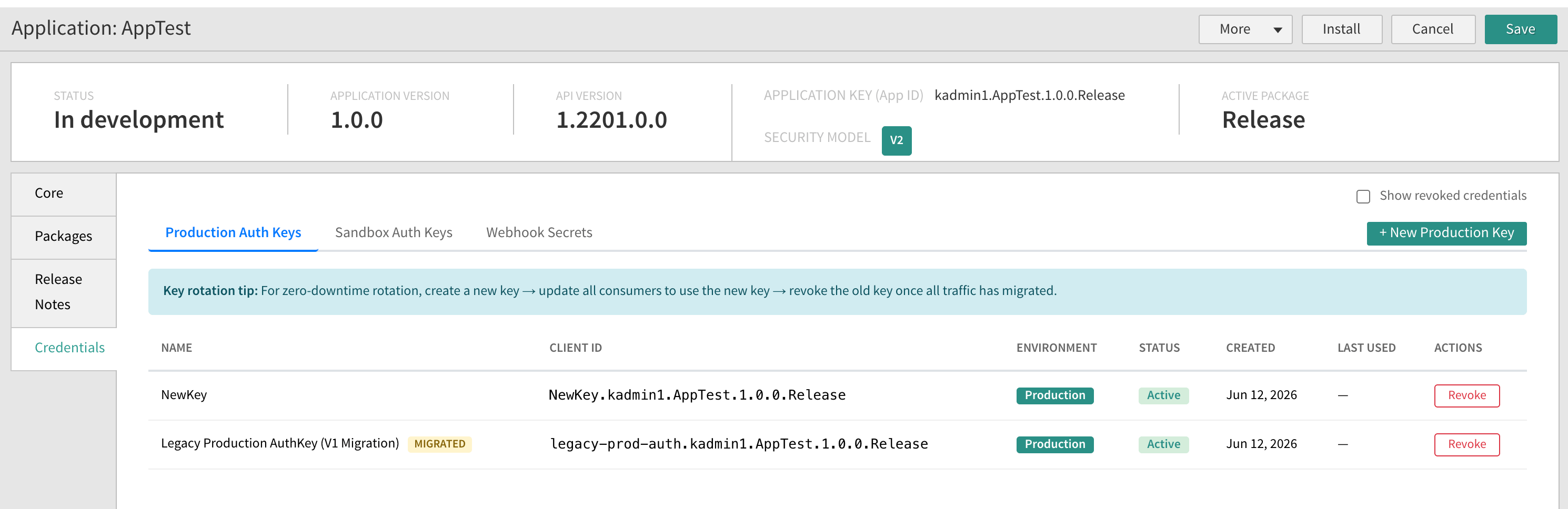The height and width of the screenshot is (509, 1568).
Task: Install the AppTest application
Action: [x=1341, y=29]
